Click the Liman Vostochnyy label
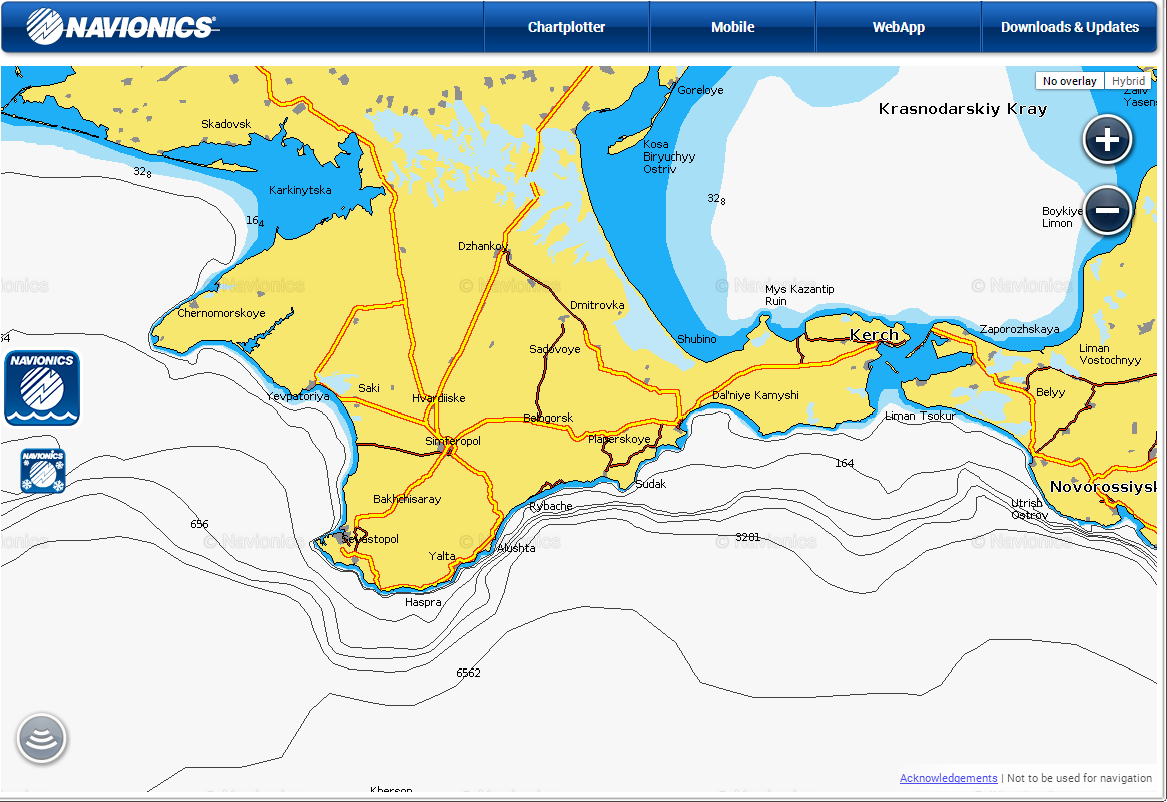This screenshot has width=1167, height=802. pos(1110,354)
